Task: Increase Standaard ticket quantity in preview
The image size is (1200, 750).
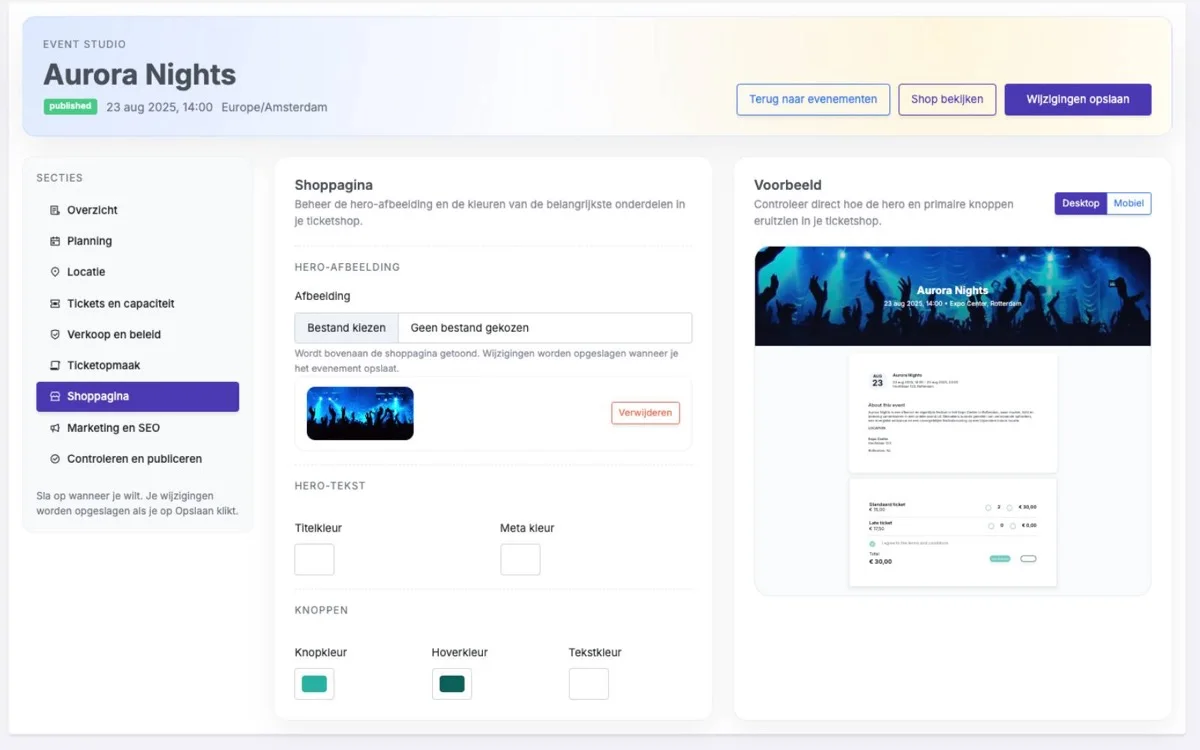Action: tap(1009, 508)
